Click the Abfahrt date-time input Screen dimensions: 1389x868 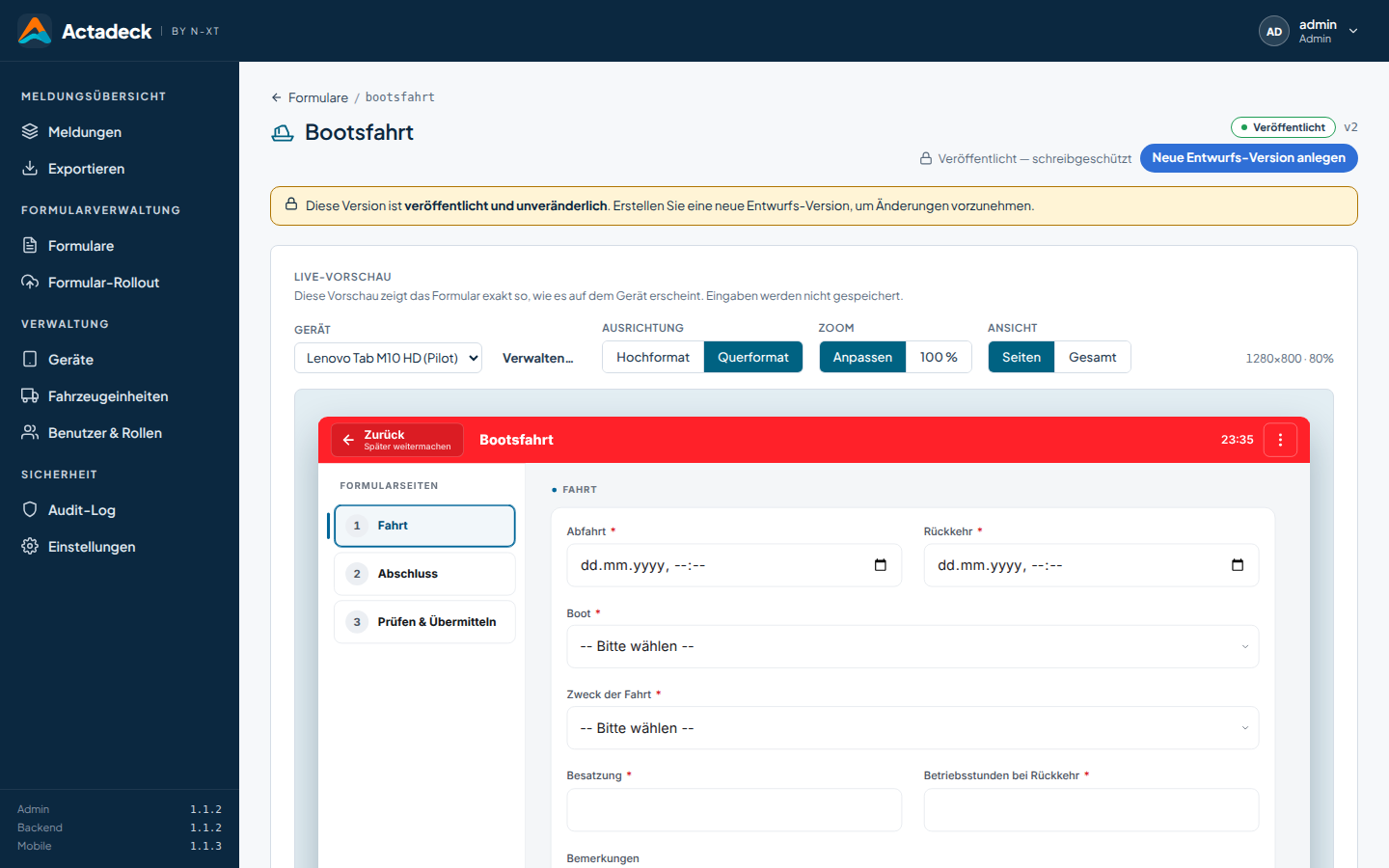pos(734,565)
